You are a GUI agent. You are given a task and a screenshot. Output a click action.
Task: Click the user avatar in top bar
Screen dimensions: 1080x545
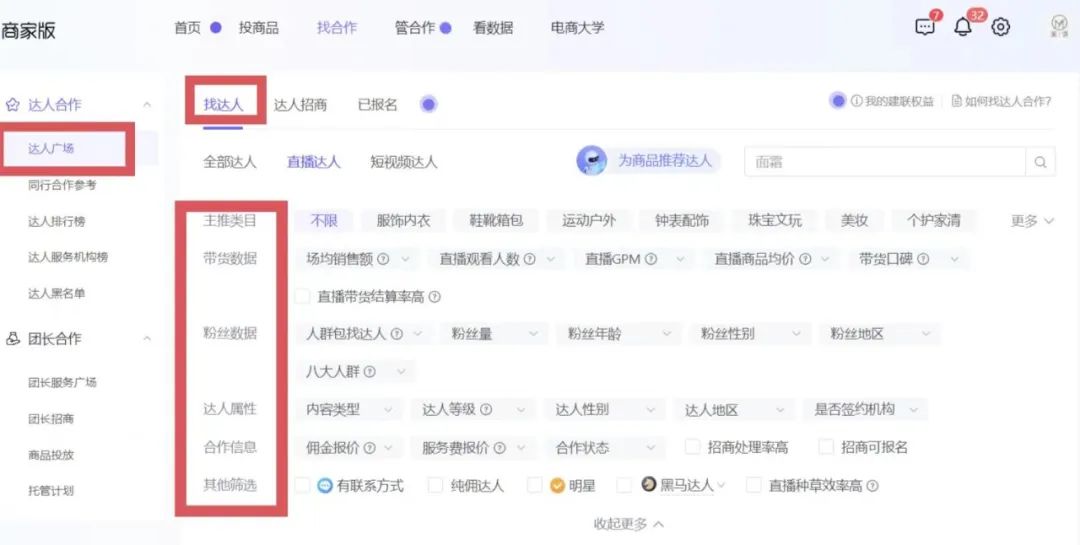1059,27
